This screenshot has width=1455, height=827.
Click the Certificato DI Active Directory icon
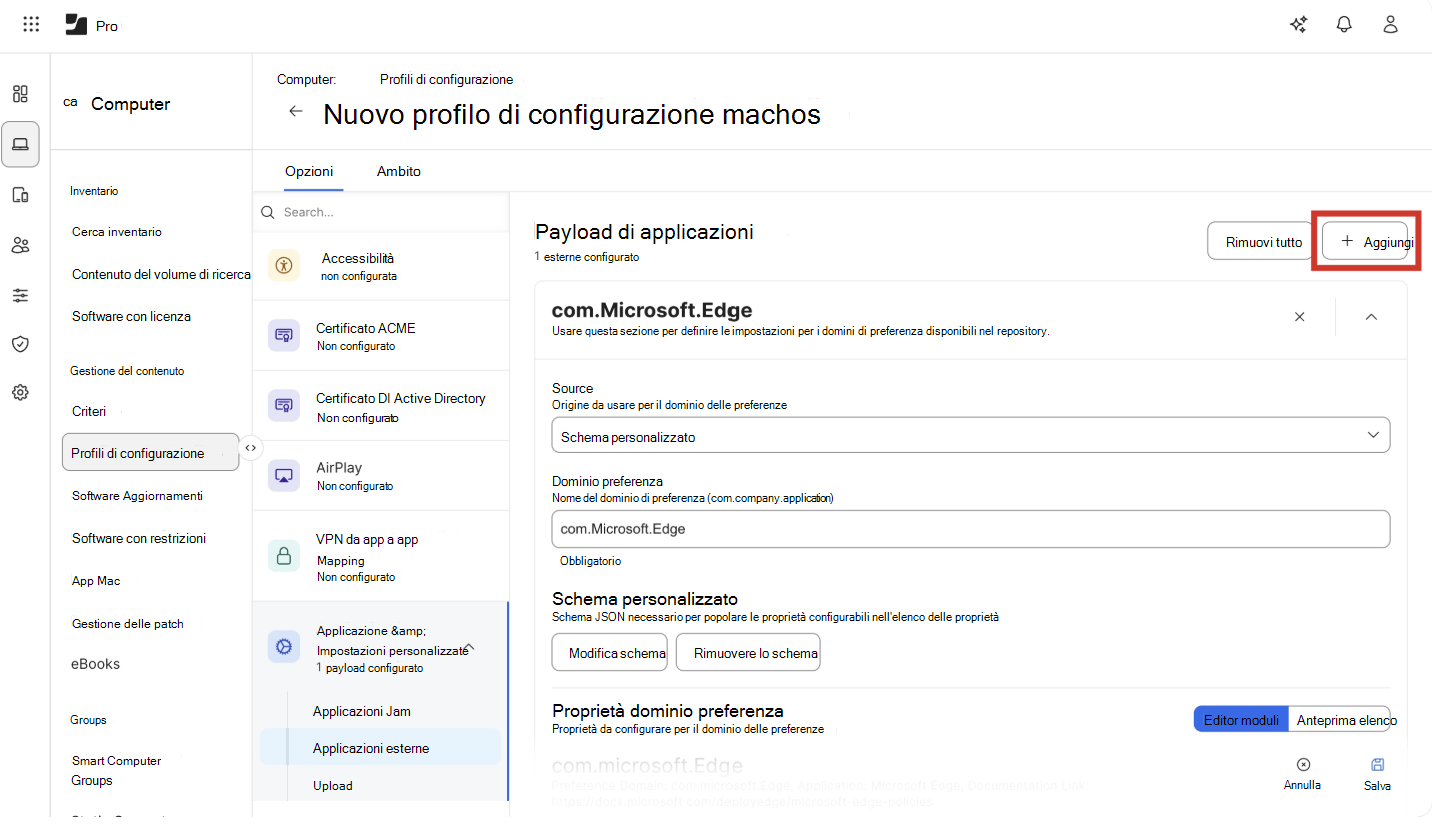[x=284, y=405]
